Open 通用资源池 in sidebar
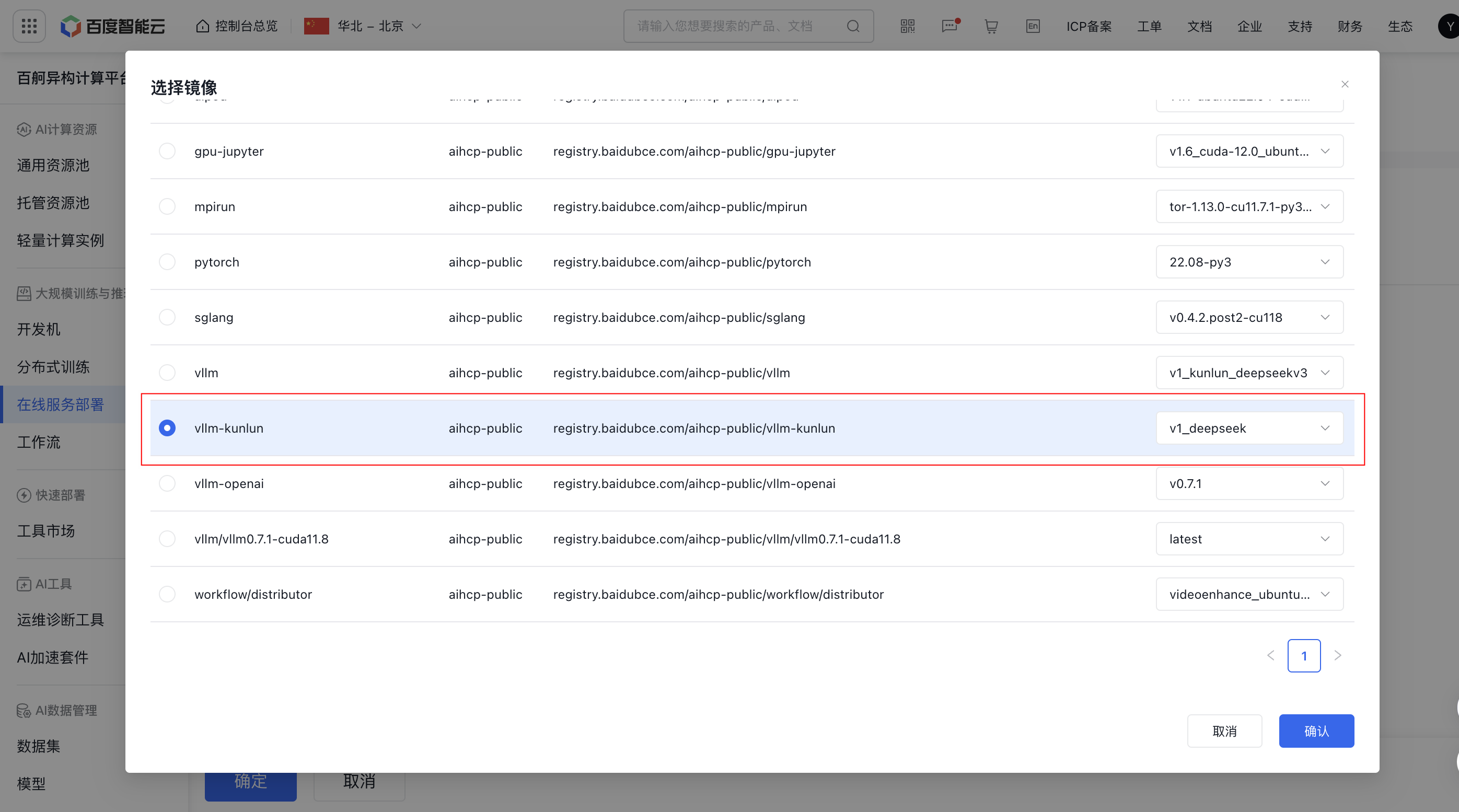Image resolution: width=1459 pixels, height=812 pixels. point(53,165)
